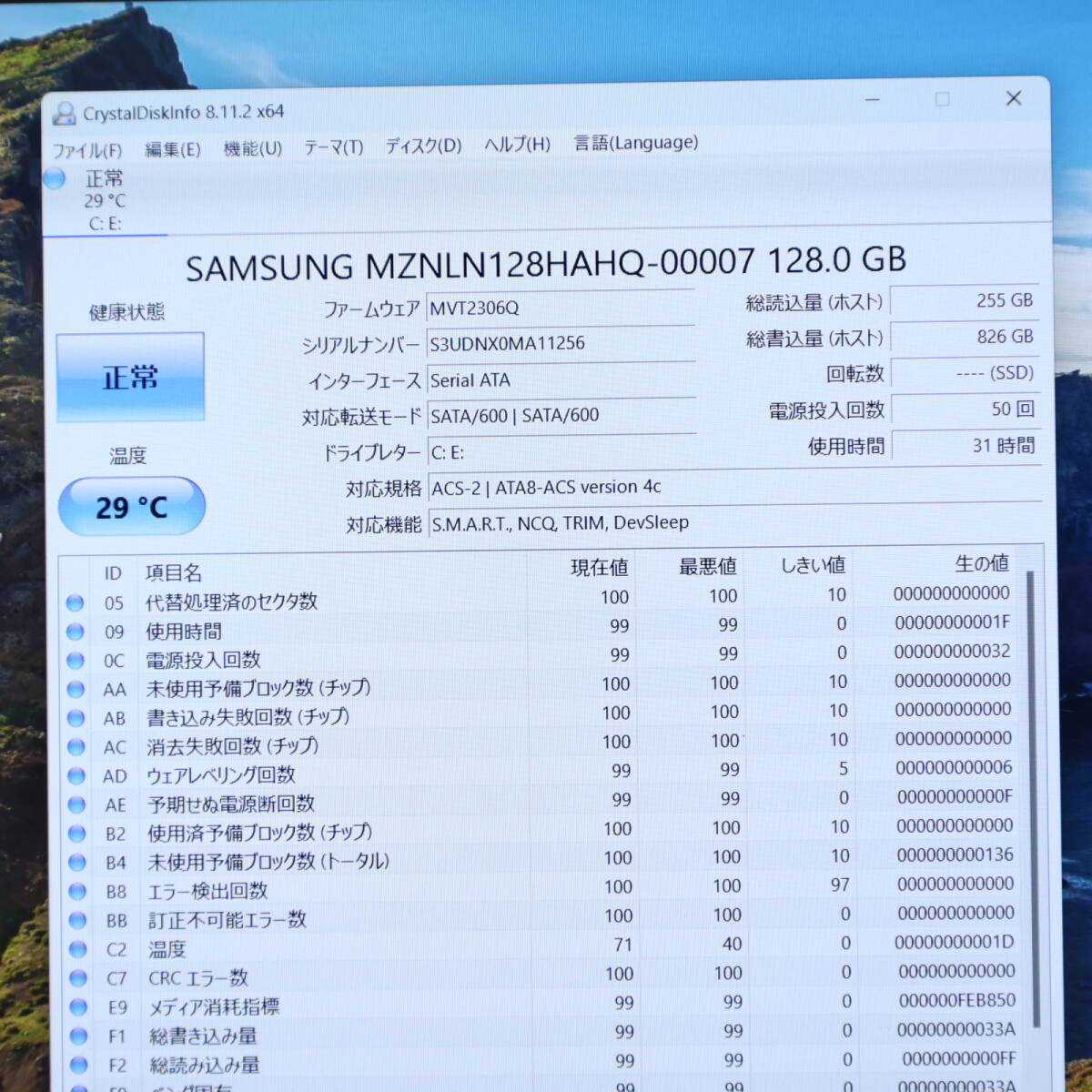
Task: Click the 正常 health status button
Action: pyautogui.click(x=130, y=377)
